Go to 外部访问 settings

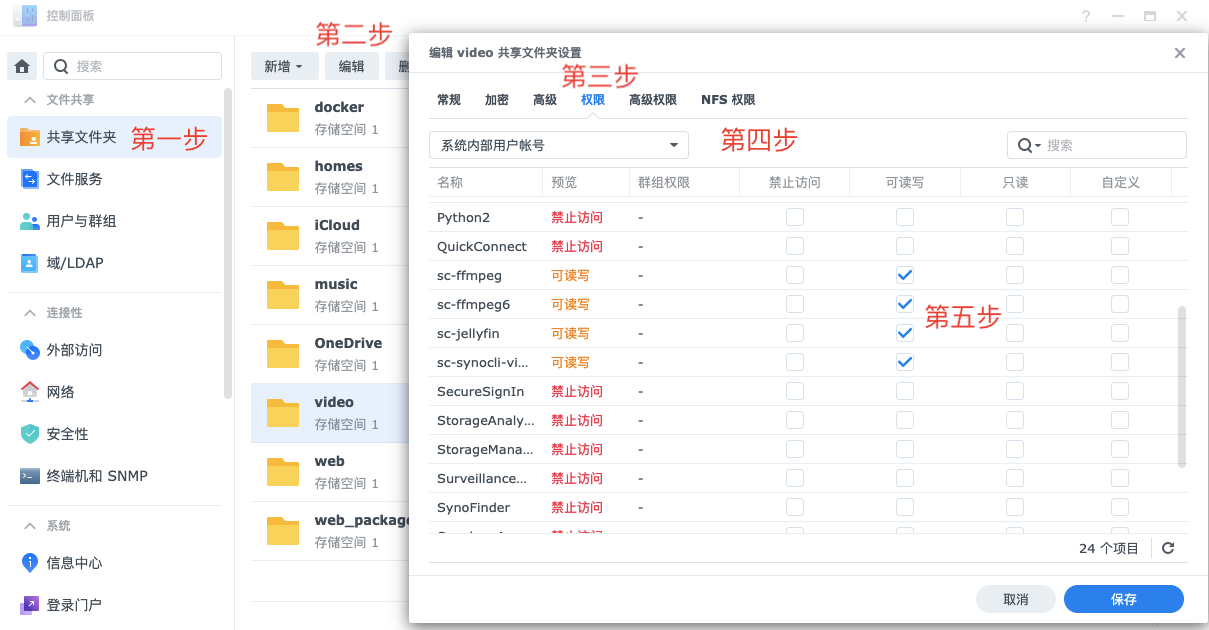pyautogui.click(x=74, y=350)
